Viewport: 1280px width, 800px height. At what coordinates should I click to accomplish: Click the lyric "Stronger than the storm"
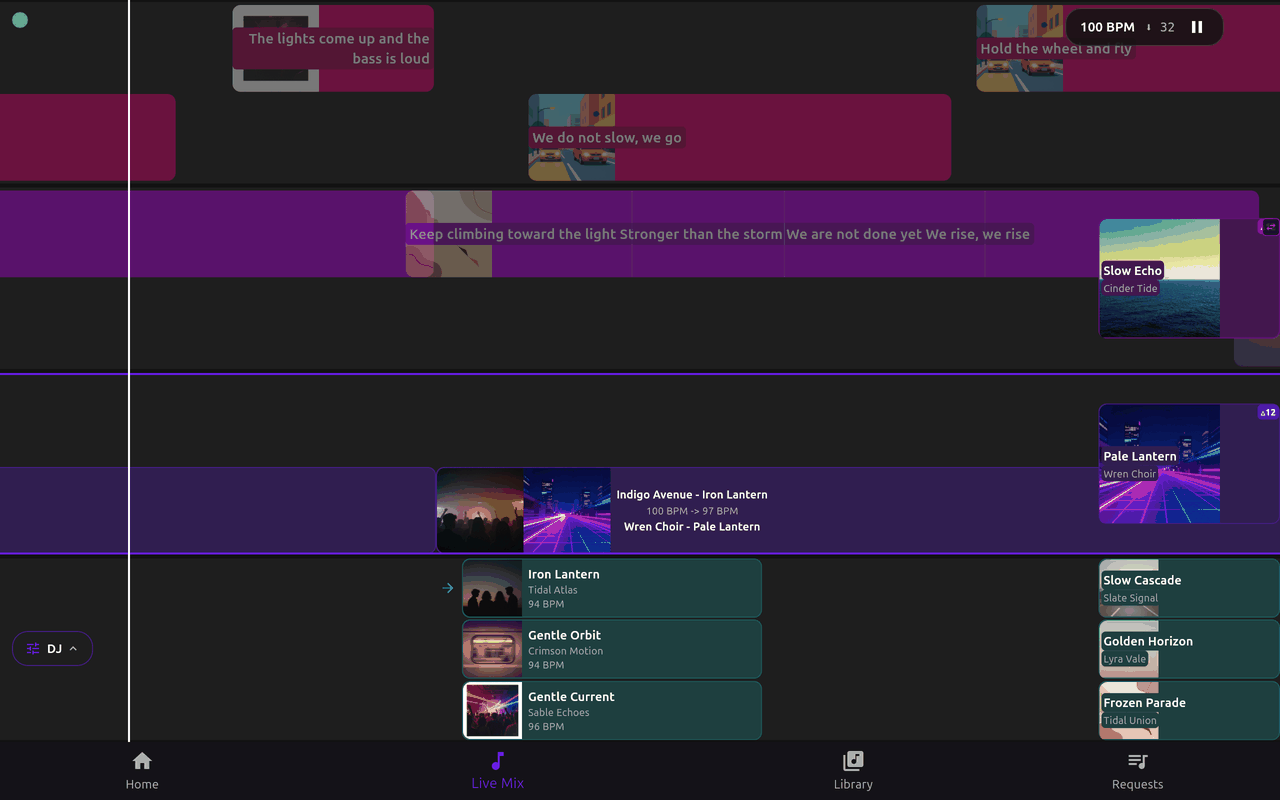point(701,234)
